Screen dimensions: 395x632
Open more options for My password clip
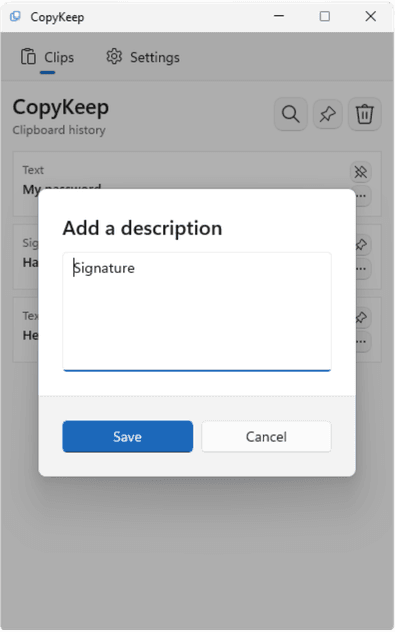[x=361, y=196]
